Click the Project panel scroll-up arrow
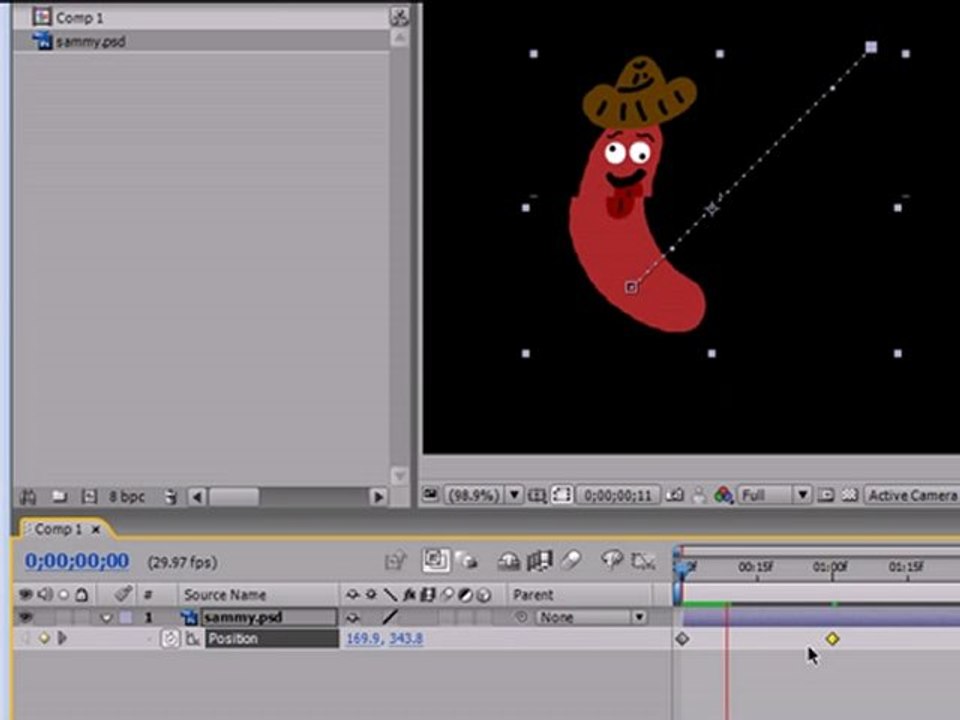This screenshot has width=960, height=720. pos(399,39)
